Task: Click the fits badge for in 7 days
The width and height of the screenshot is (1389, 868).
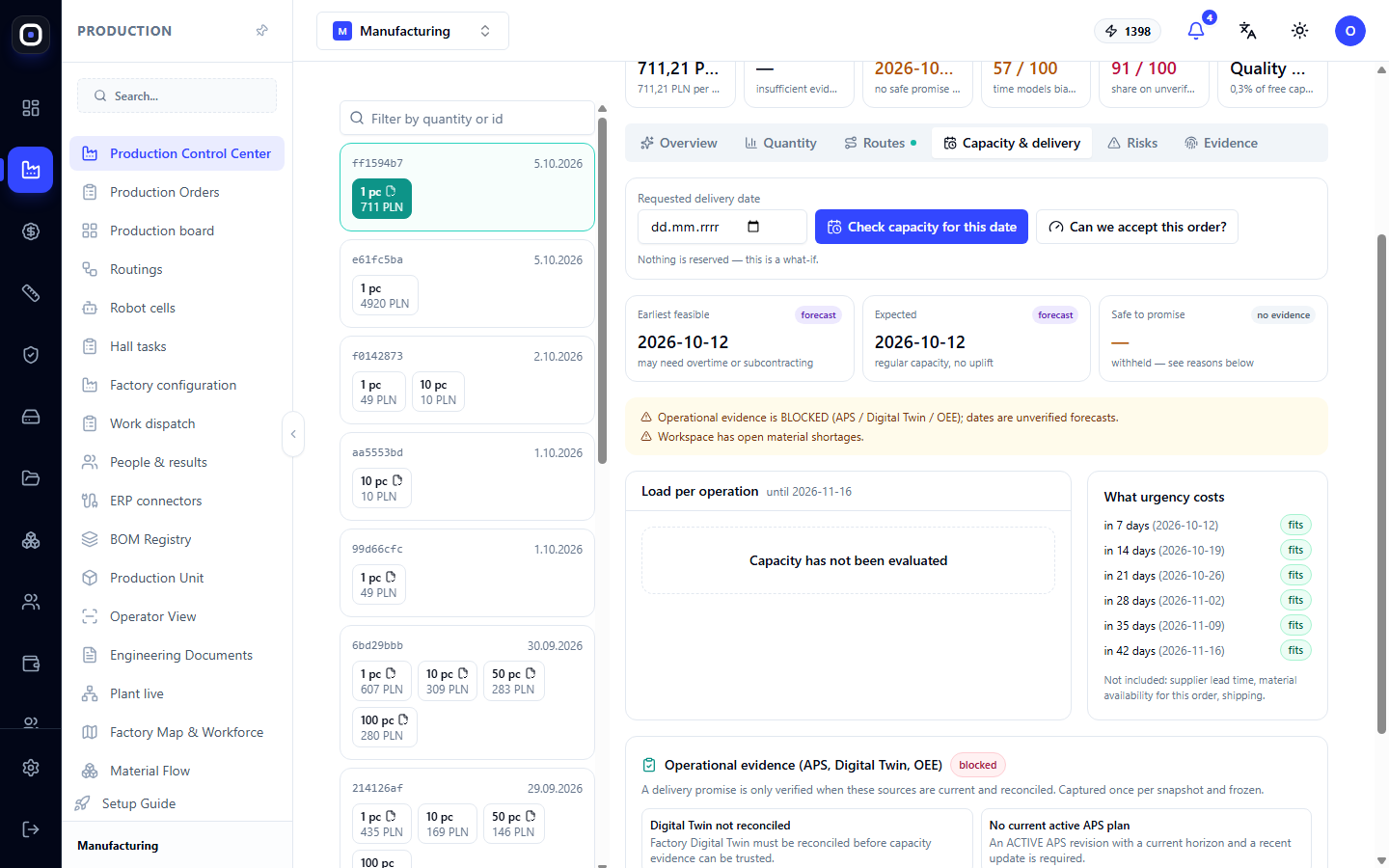Action: (x=1295, y=525)
